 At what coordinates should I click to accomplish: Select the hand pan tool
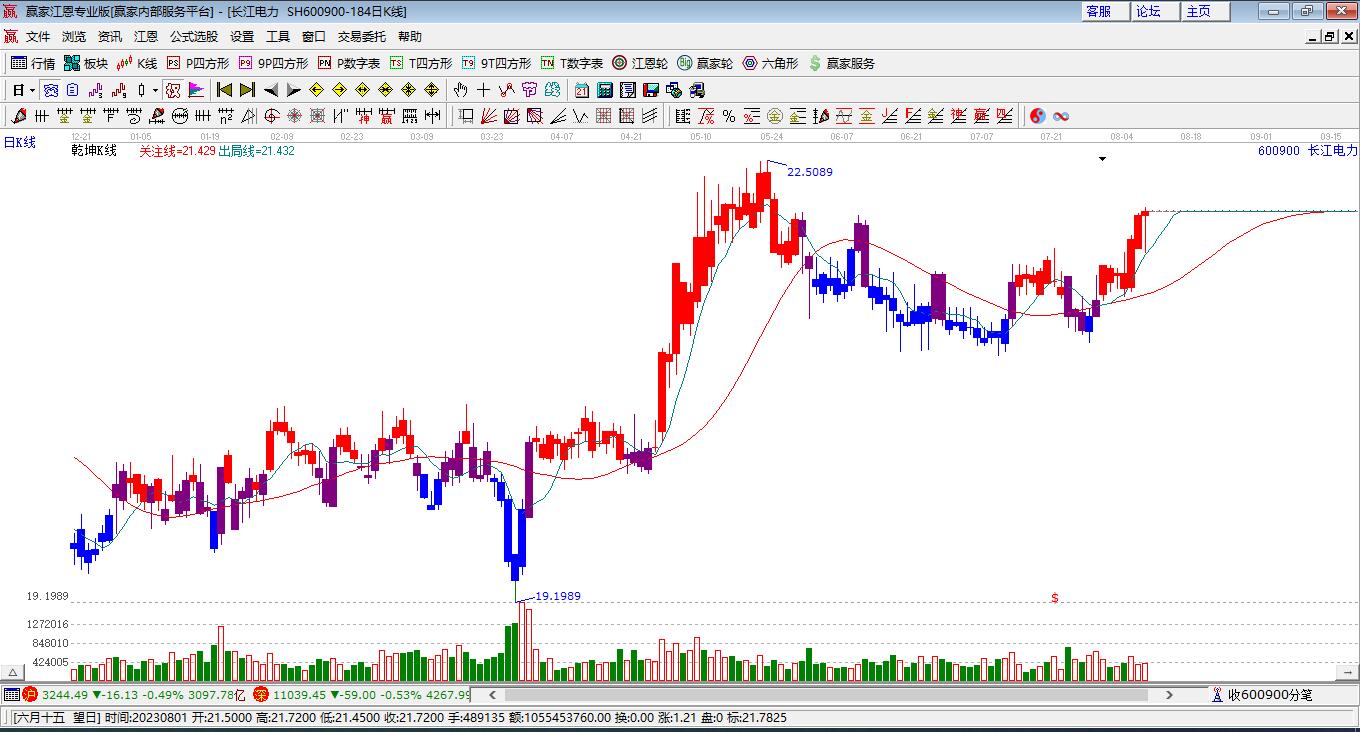click(461, 90)
